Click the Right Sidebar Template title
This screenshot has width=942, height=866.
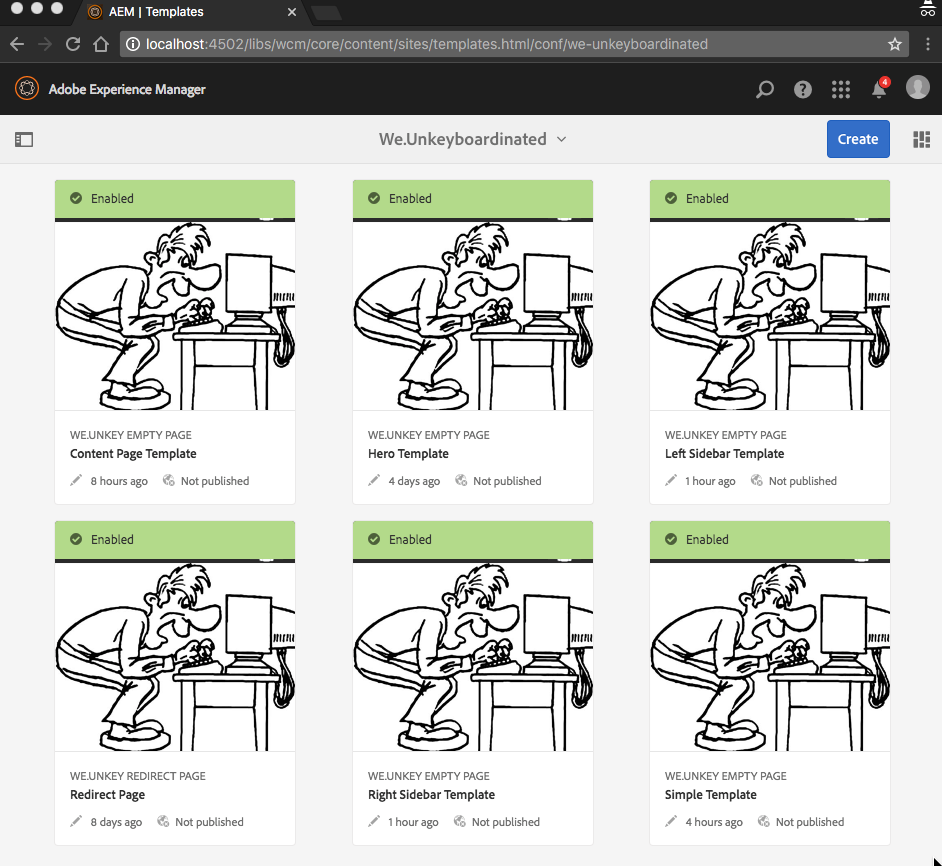(431, 794)
